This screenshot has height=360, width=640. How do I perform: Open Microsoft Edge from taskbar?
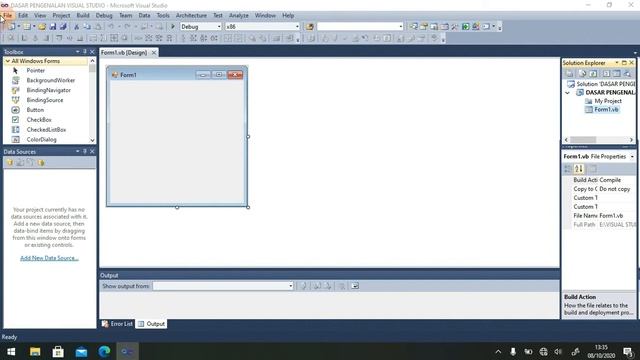(104, 351)
